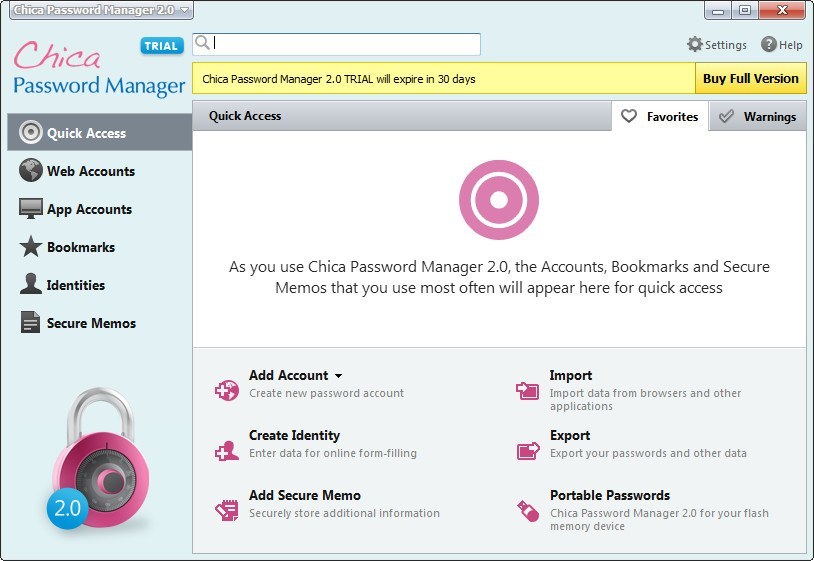814x561 pixels.
Task: Click the Web Accounts globe icon
Action: click(x=31, y=170)
